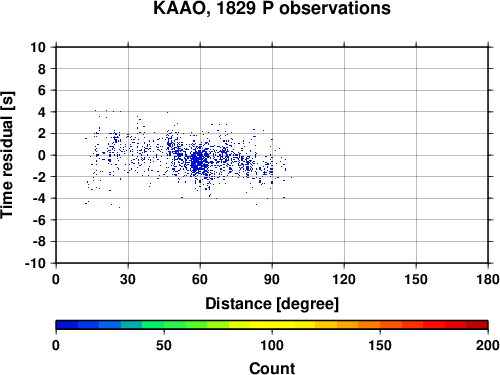Click the y-axis tick label 10
Screen dimensions: 500x375
coord(38,47)
